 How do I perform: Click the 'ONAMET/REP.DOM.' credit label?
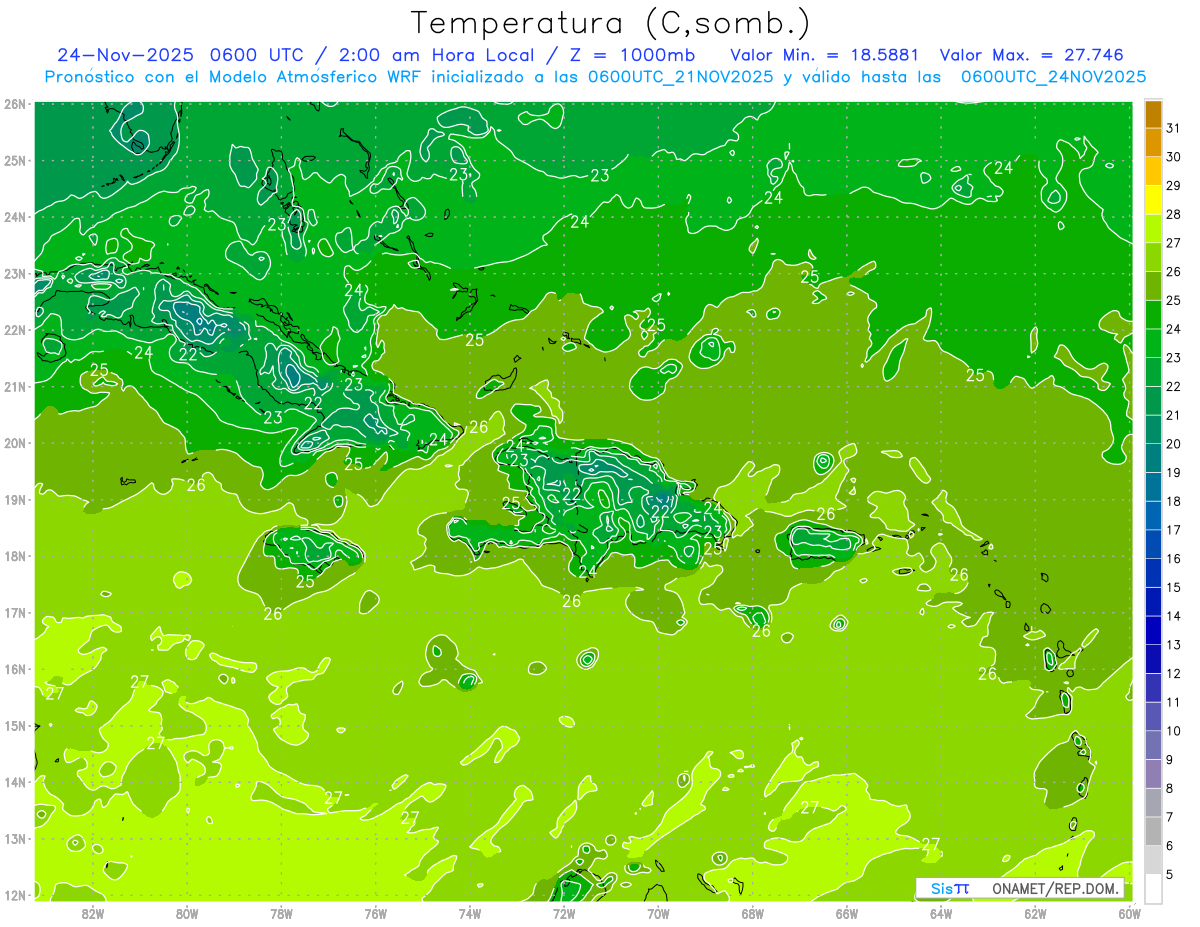pos(1054,888)
